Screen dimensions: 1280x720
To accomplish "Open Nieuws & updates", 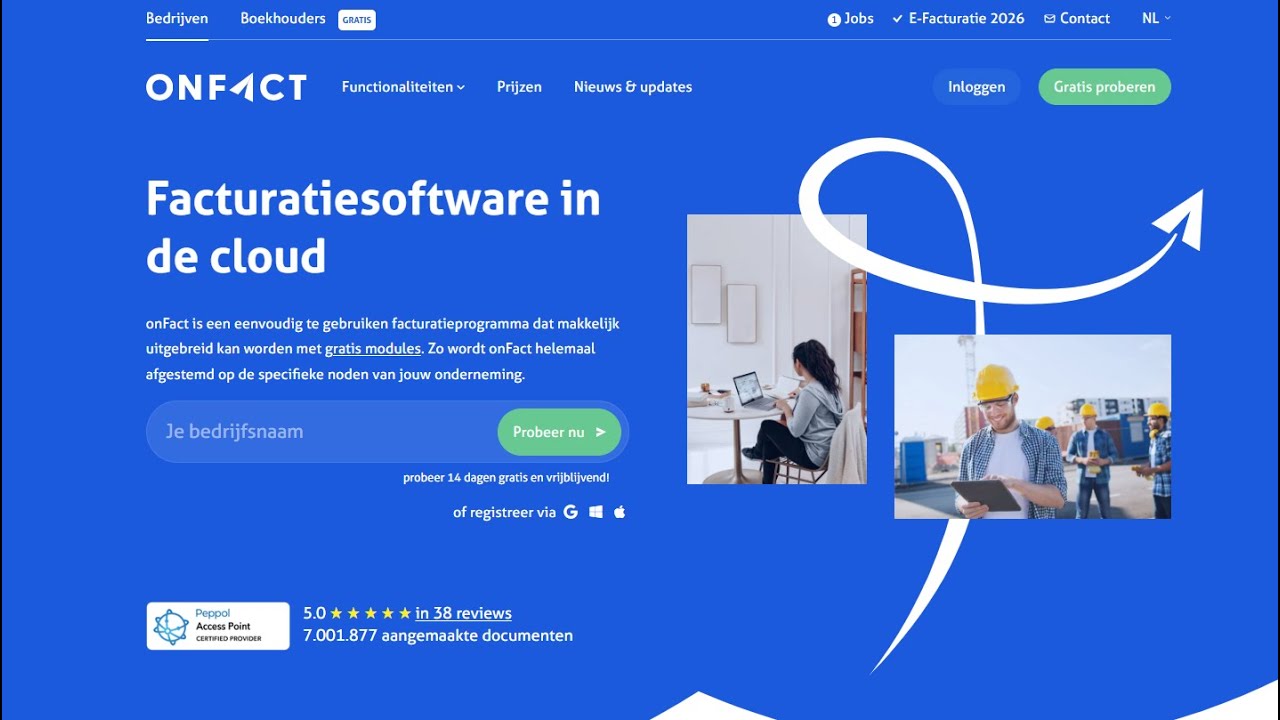I will (x=633, y=87).
